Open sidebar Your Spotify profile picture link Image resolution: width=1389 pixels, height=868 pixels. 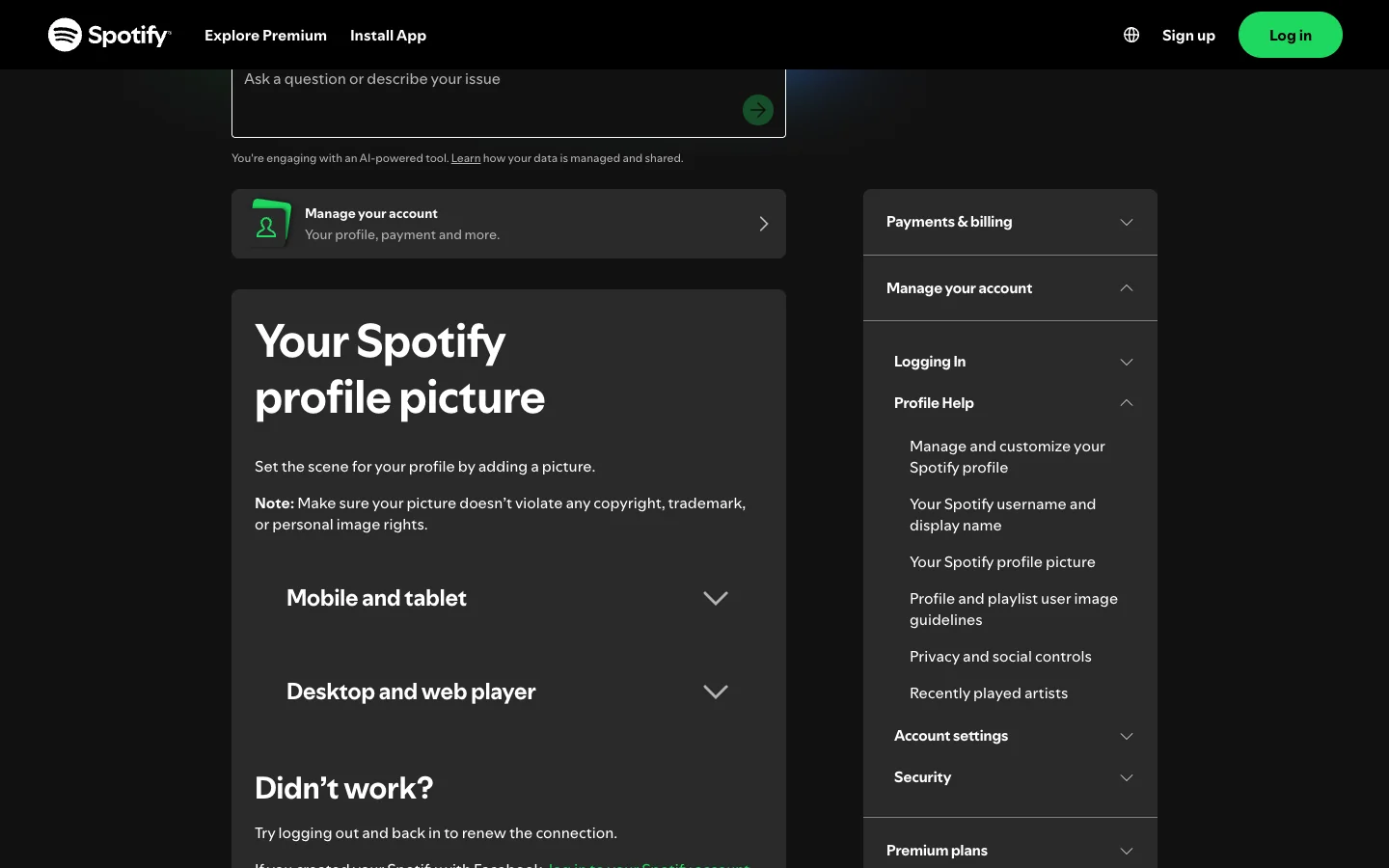pos(1002,562)
